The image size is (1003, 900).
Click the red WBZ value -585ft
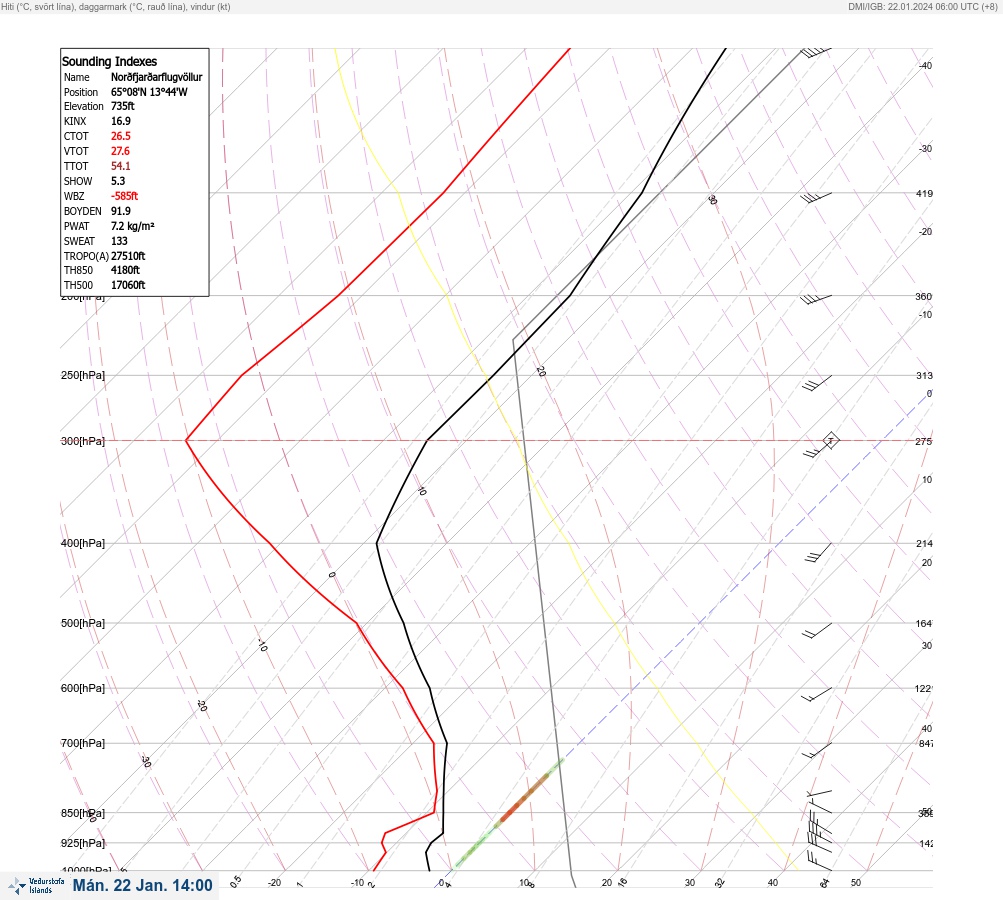click(124, 196)
